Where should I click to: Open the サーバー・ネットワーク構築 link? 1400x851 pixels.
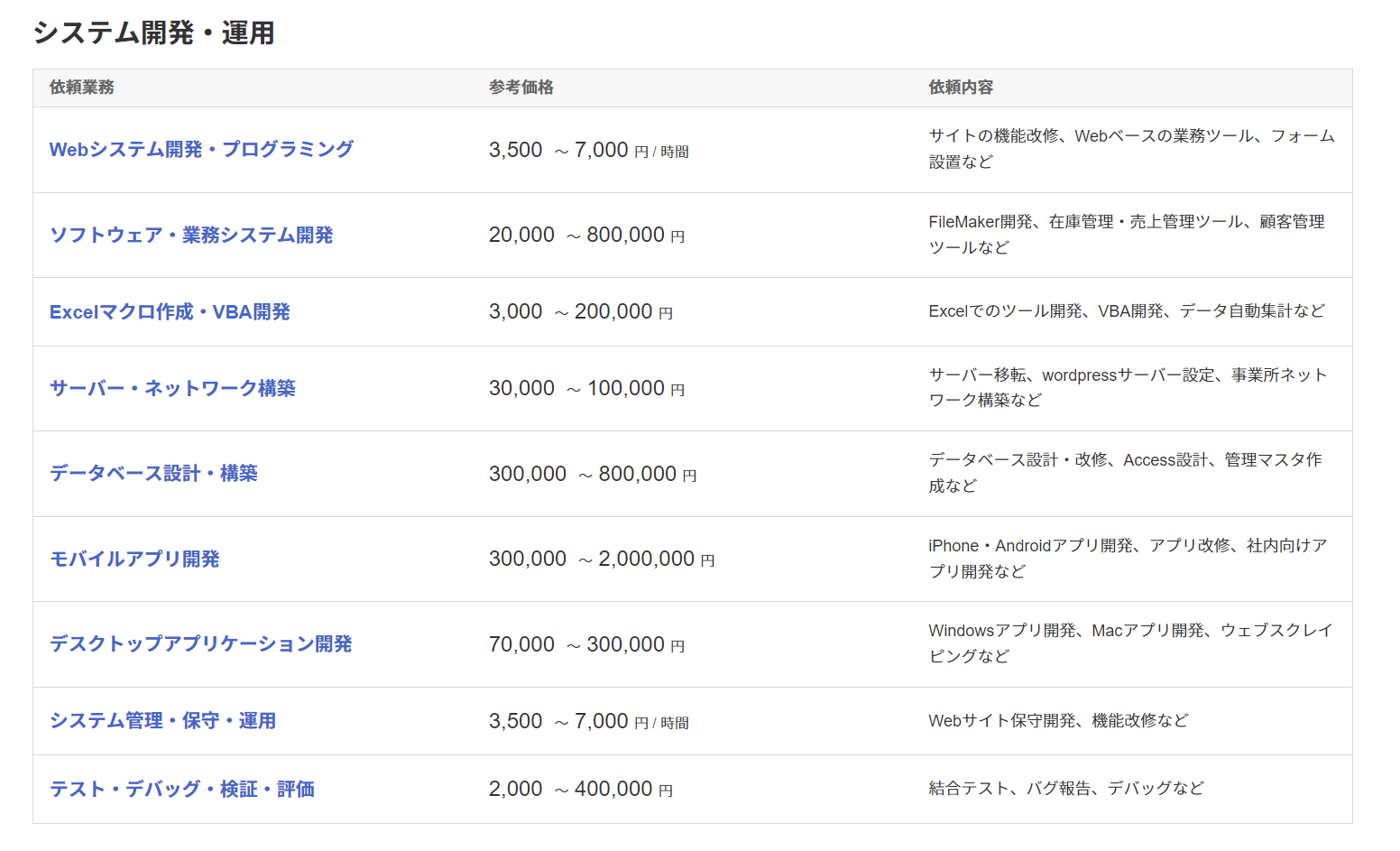click(172, 389)
